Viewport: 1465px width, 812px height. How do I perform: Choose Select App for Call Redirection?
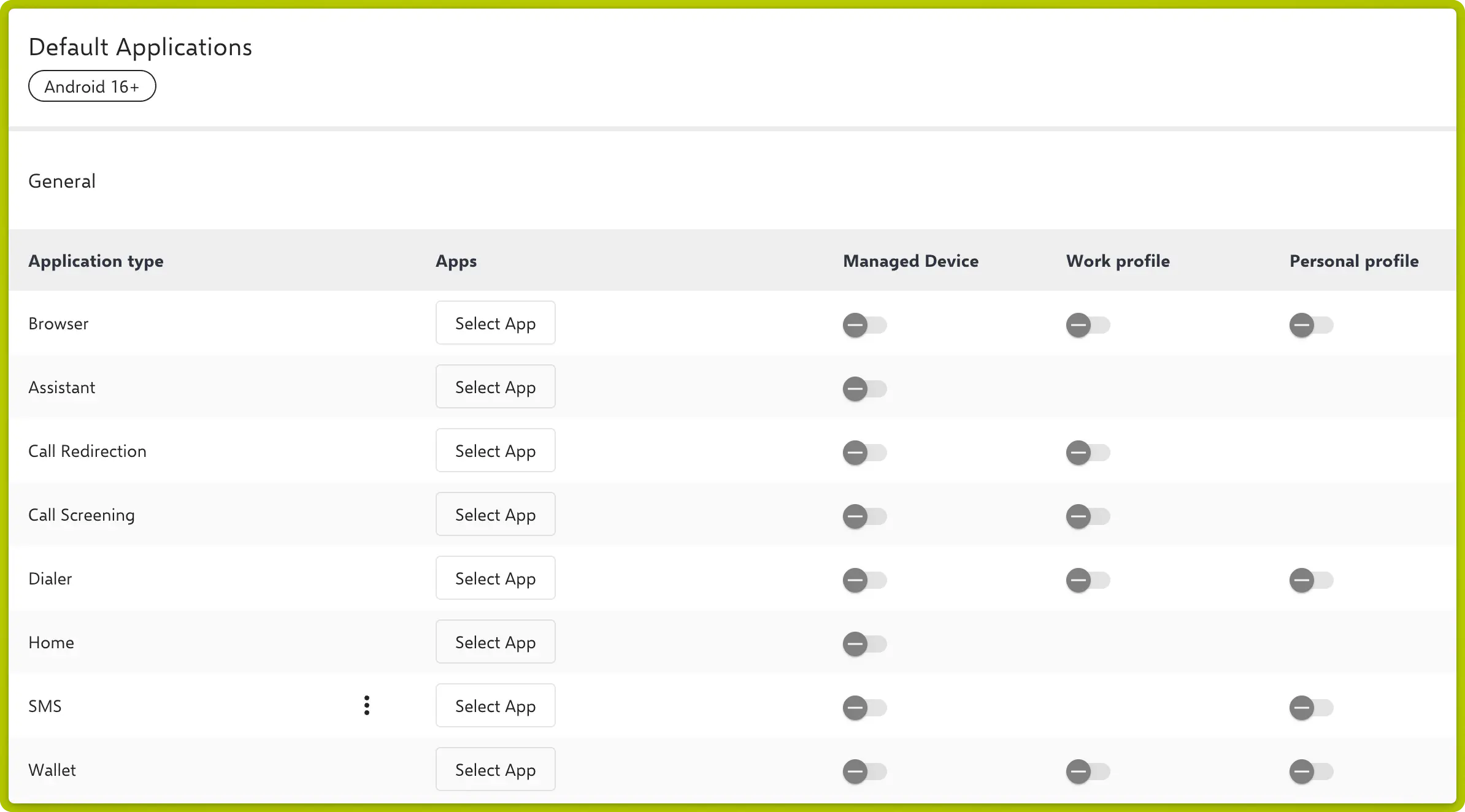[495, 450]
